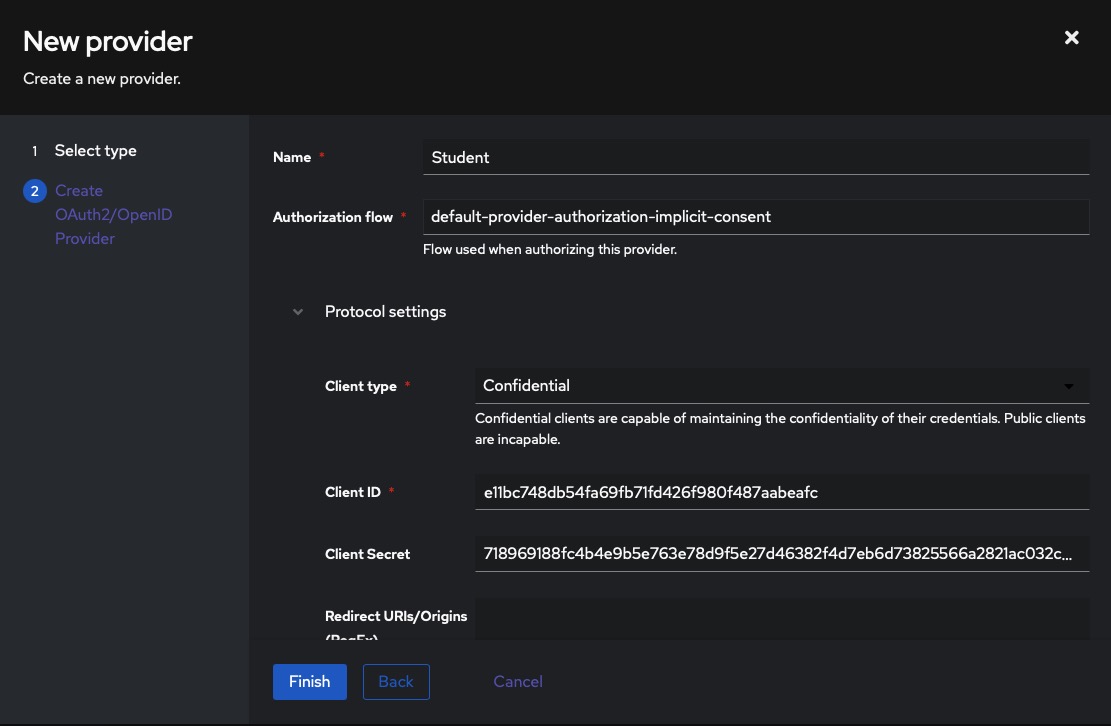Click the empty Redirect URIs/Origins field
Viewport: 1111px width, 726px height.
click(x=780, y=618)
